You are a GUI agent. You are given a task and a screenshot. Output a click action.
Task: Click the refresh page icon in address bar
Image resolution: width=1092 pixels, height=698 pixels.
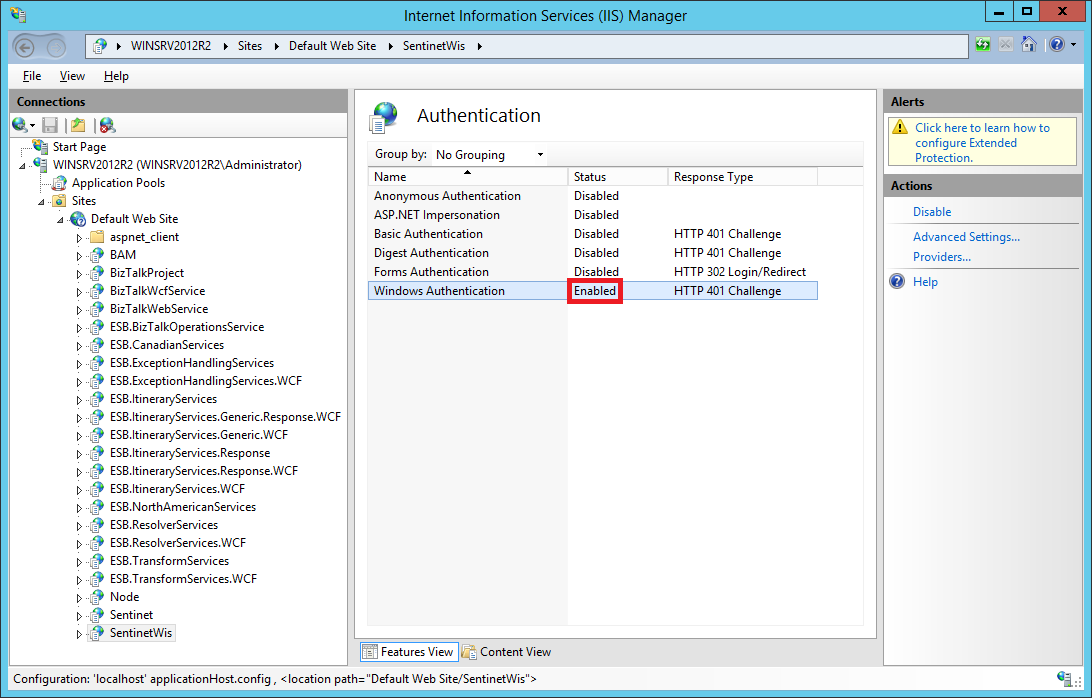point(983,45)
